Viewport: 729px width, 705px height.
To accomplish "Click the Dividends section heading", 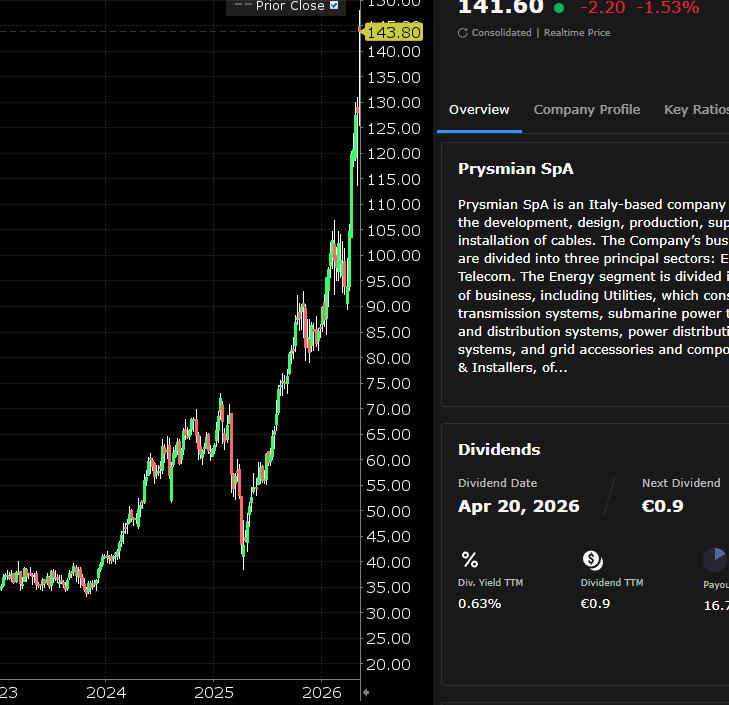I will click(x=499, y=450).
